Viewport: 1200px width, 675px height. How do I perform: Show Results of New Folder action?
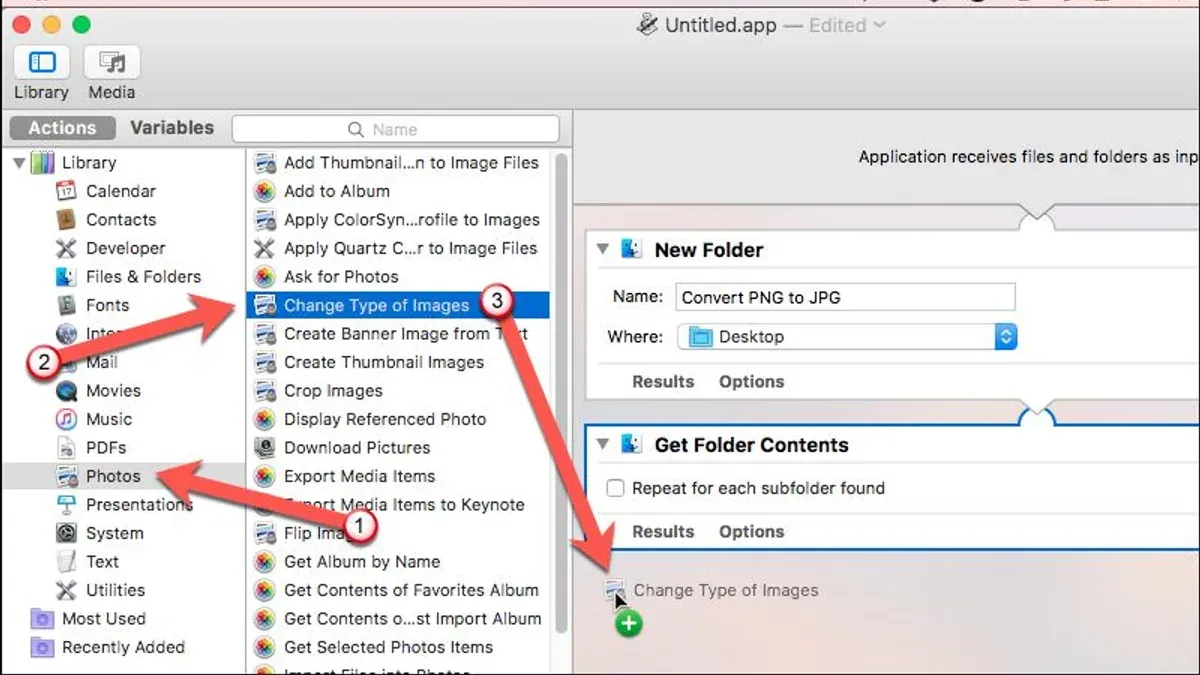click(663, 382)
